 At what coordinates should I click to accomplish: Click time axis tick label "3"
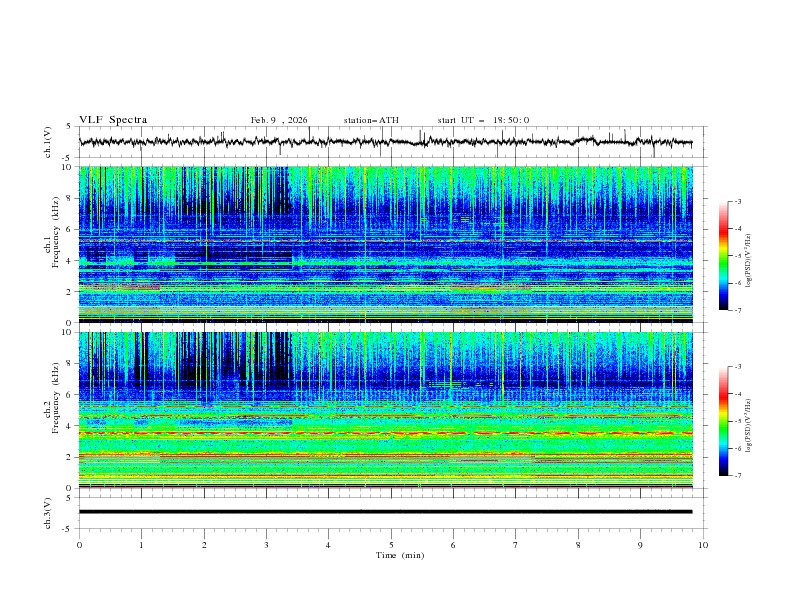click(x=266, y=545)
